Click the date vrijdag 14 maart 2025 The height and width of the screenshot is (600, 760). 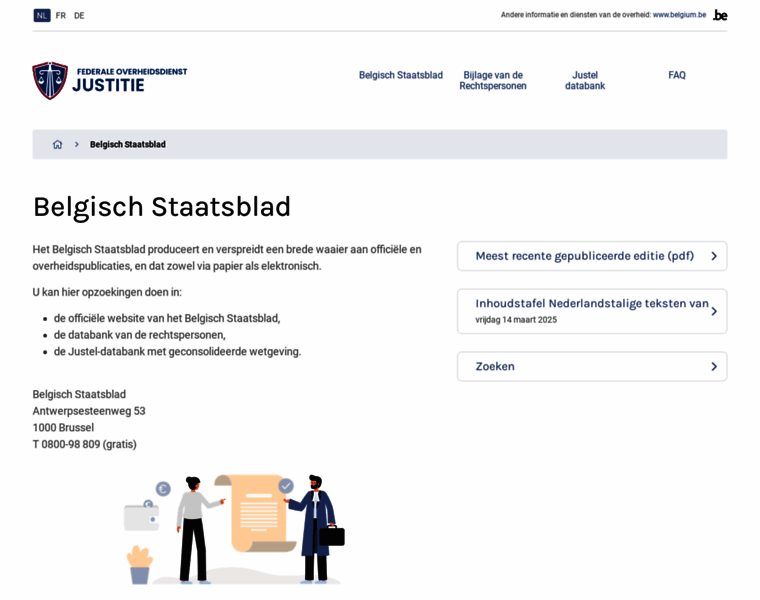[x=516, y=320]
